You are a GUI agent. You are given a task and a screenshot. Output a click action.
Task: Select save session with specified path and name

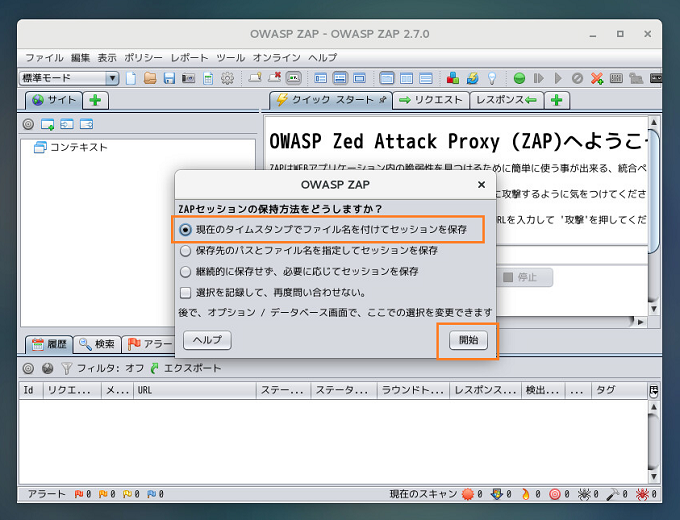pos(309,250)
